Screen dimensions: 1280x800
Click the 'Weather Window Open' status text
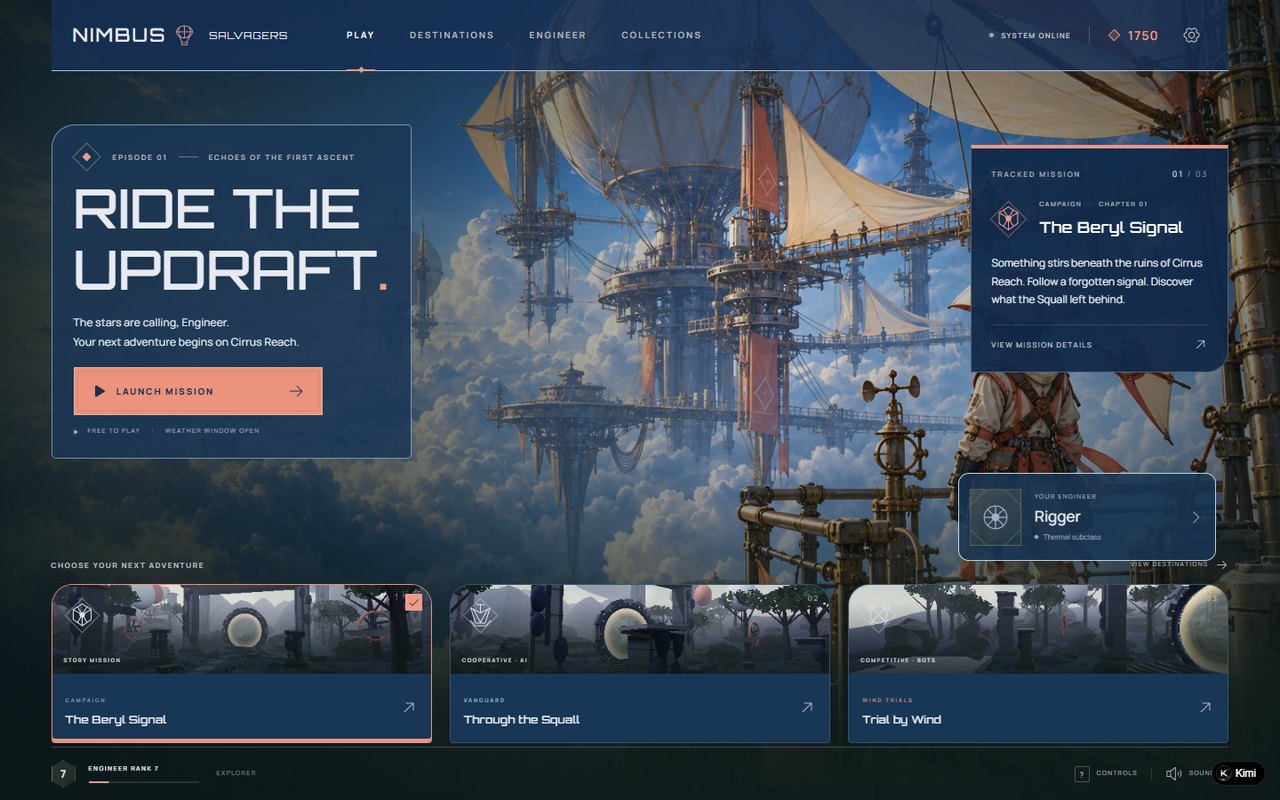(x=212, y=431)
